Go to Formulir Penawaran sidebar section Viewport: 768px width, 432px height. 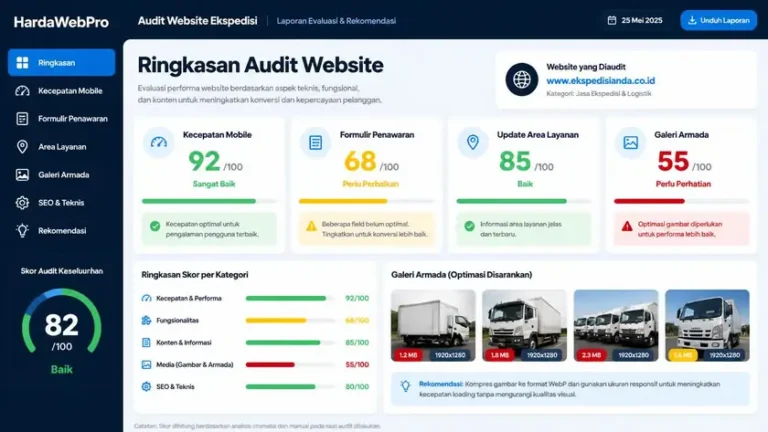click(x=61, y=119)
